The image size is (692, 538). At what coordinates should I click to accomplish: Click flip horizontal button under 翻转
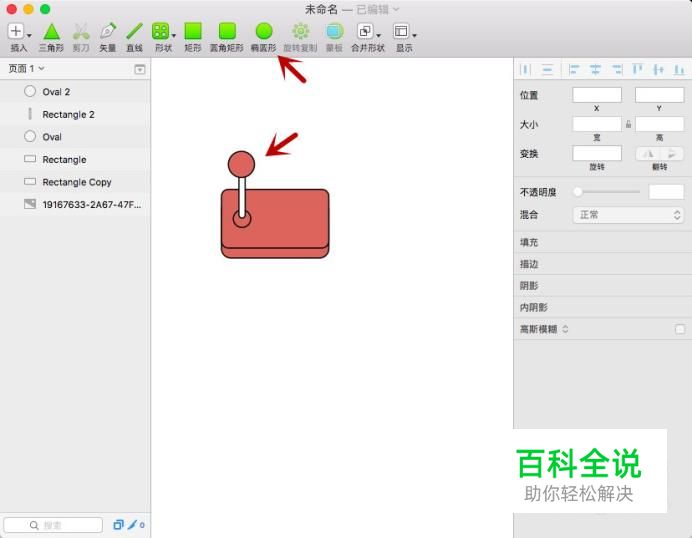point(648,154)
